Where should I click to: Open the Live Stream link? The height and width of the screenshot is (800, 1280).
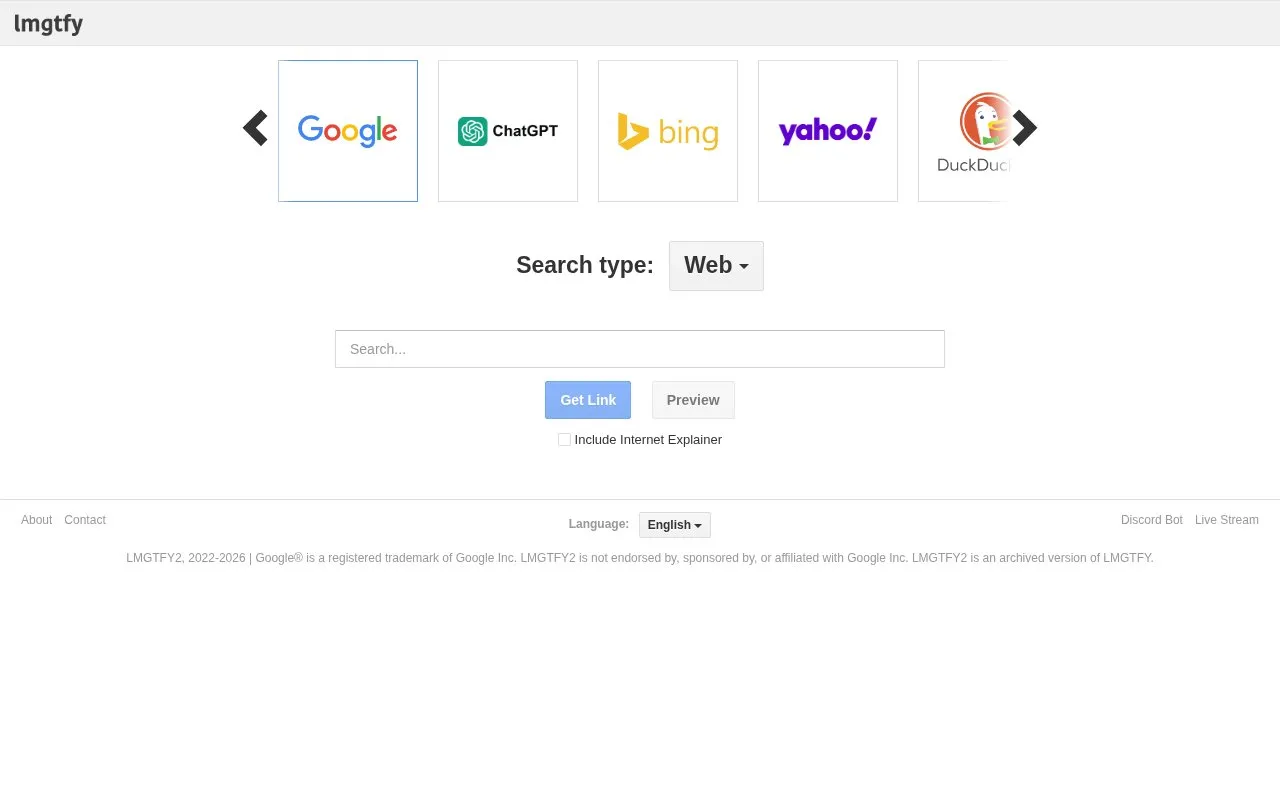[x=1227, y=520]
